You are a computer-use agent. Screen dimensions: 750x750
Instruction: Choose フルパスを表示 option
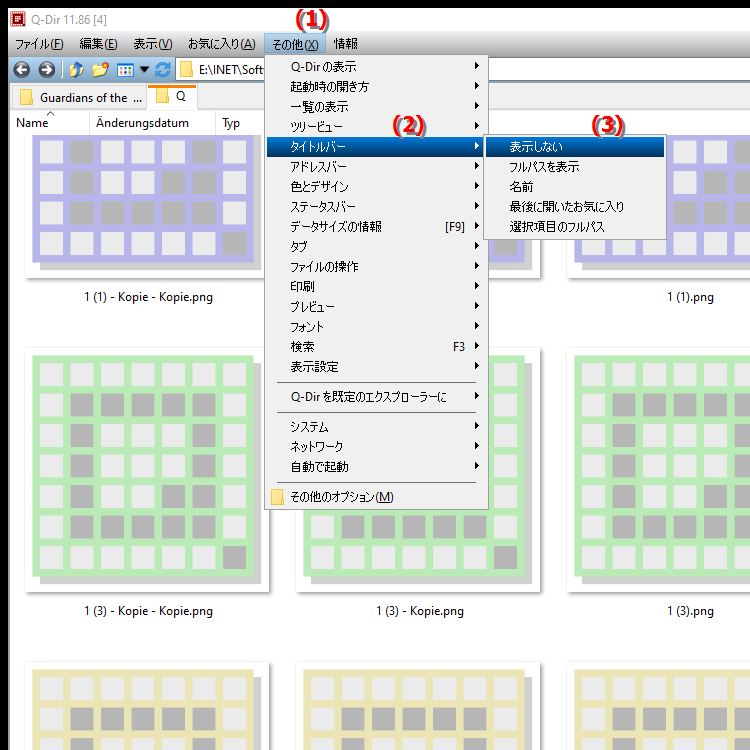(575, 166)
